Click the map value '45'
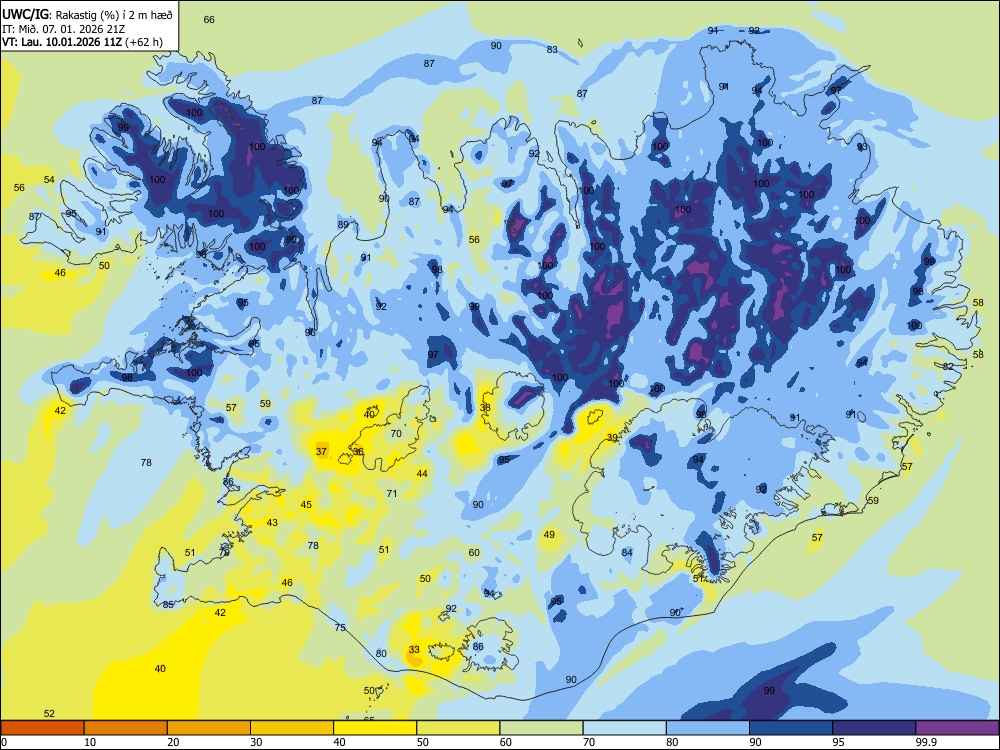 click(x=306, y=504)
